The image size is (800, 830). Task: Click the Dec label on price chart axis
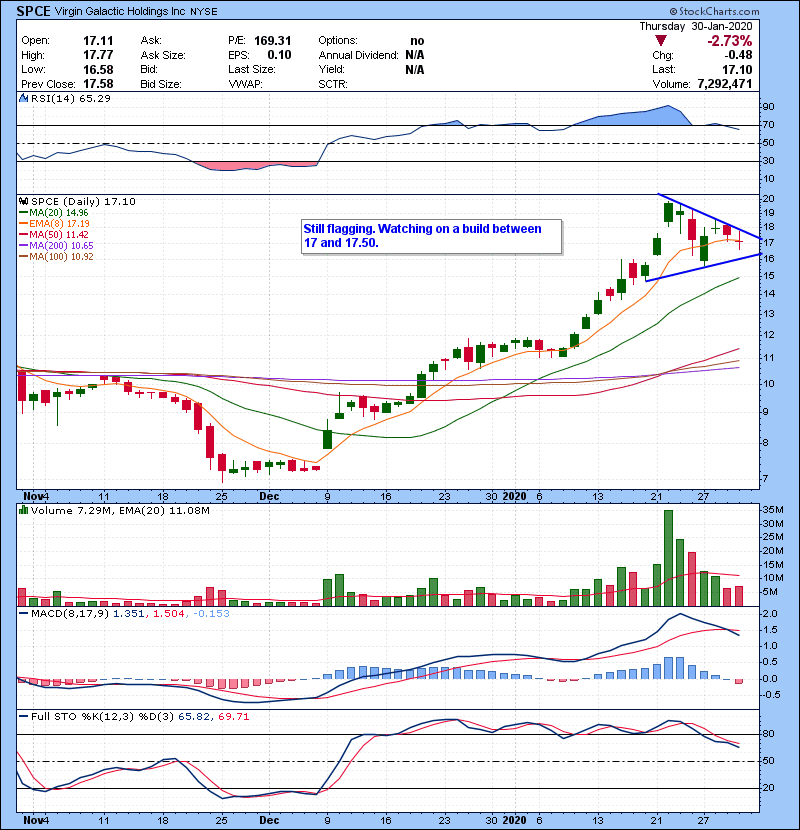pos(269,497)
